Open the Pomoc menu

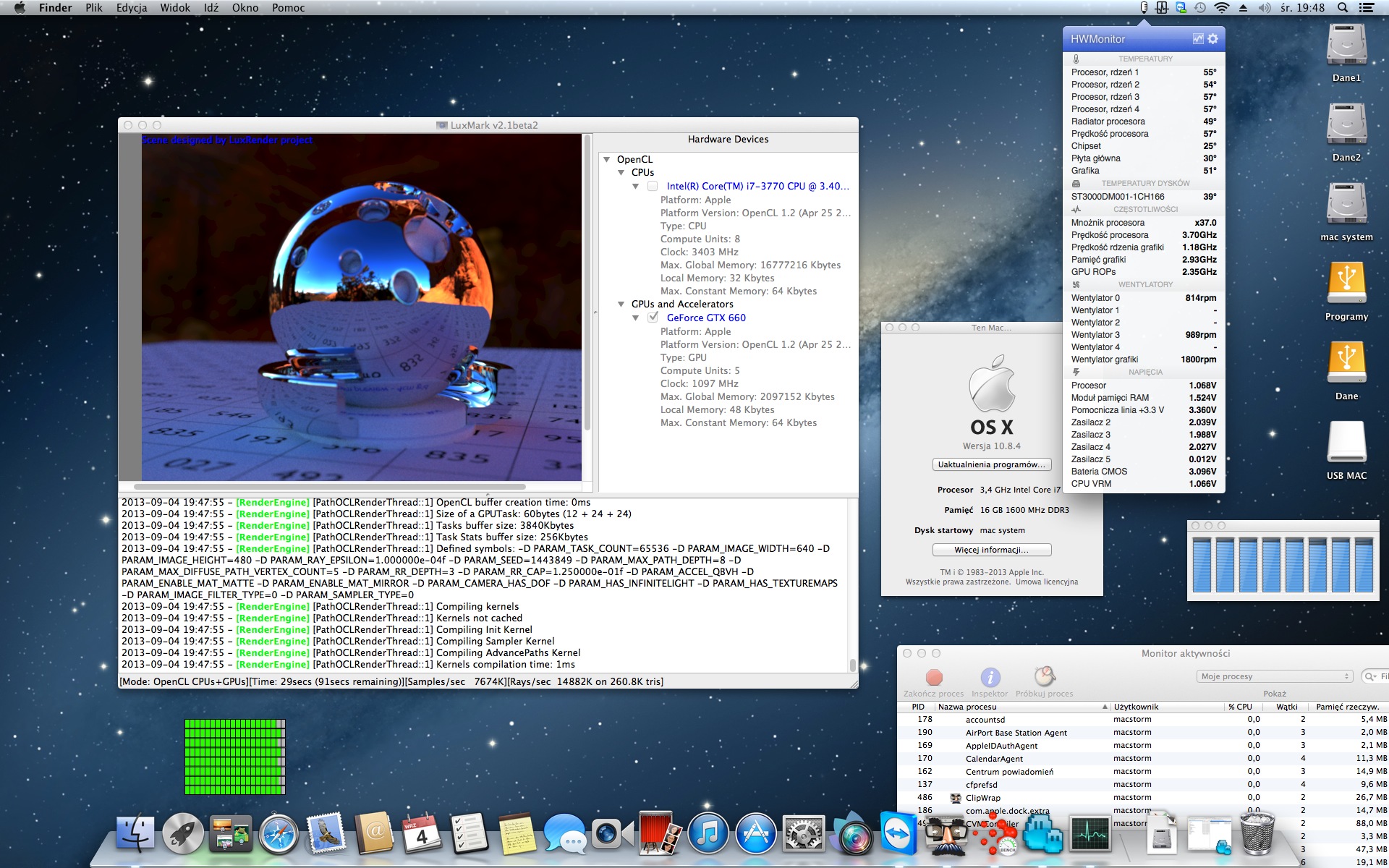click(x=289, y=8)
